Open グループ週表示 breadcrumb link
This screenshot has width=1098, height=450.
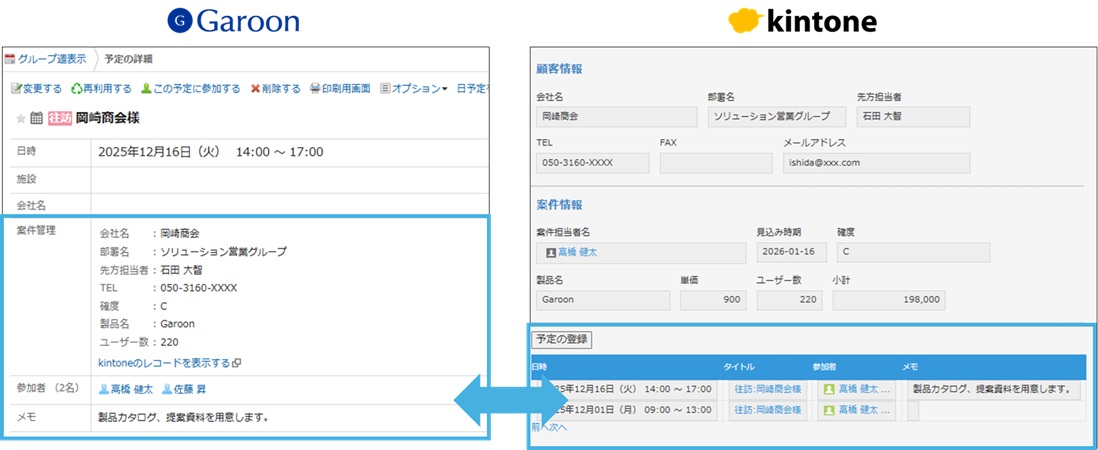pos(52,59)
